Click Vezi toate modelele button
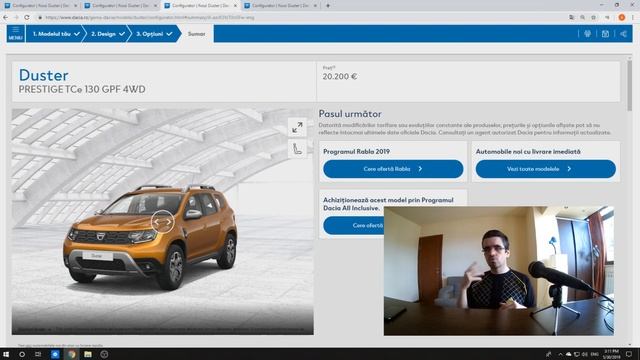Image resolution: width=640 pixels, height=360 pixels. (x=546, y=169)
